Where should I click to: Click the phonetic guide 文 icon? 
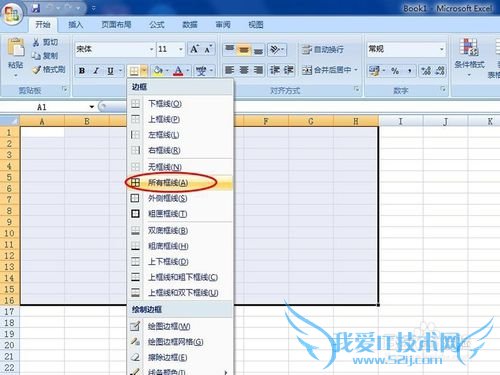click(x=201, y=71)
